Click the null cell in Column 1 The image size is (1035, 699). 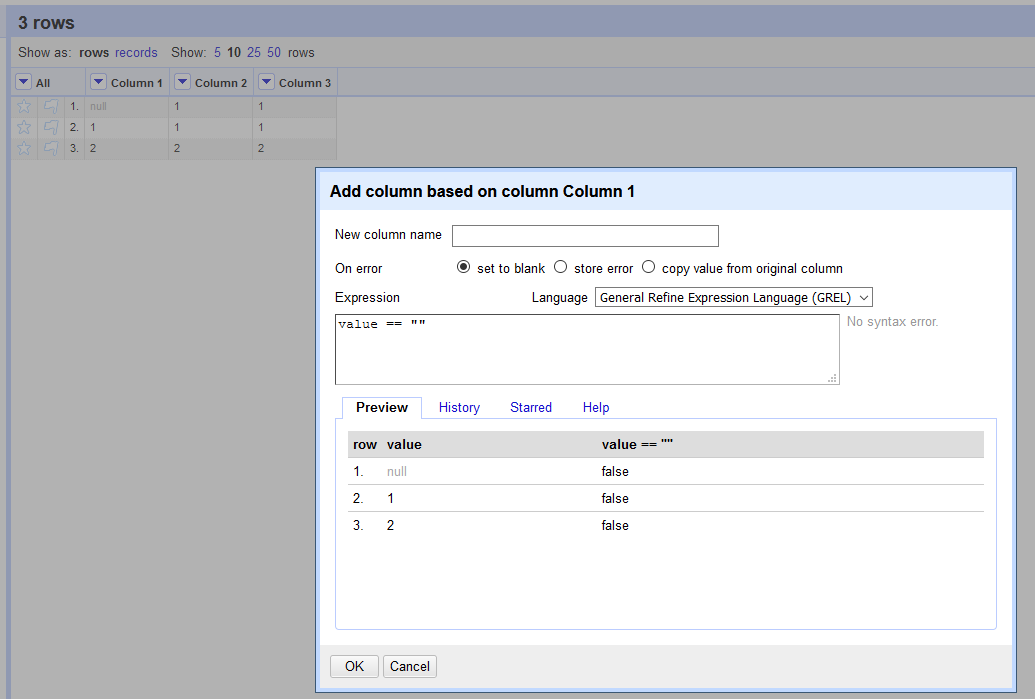[126, 106]
